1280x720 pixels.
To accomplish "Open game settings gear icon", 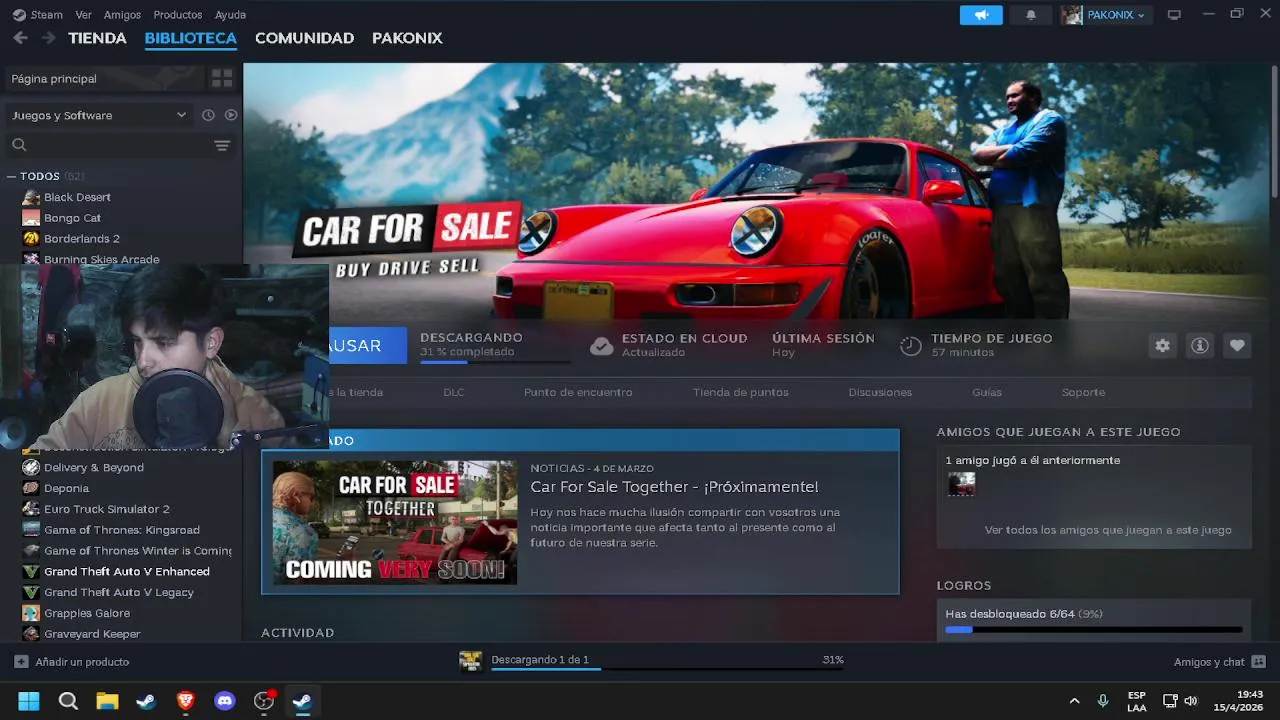I will tap(1162, 345).
